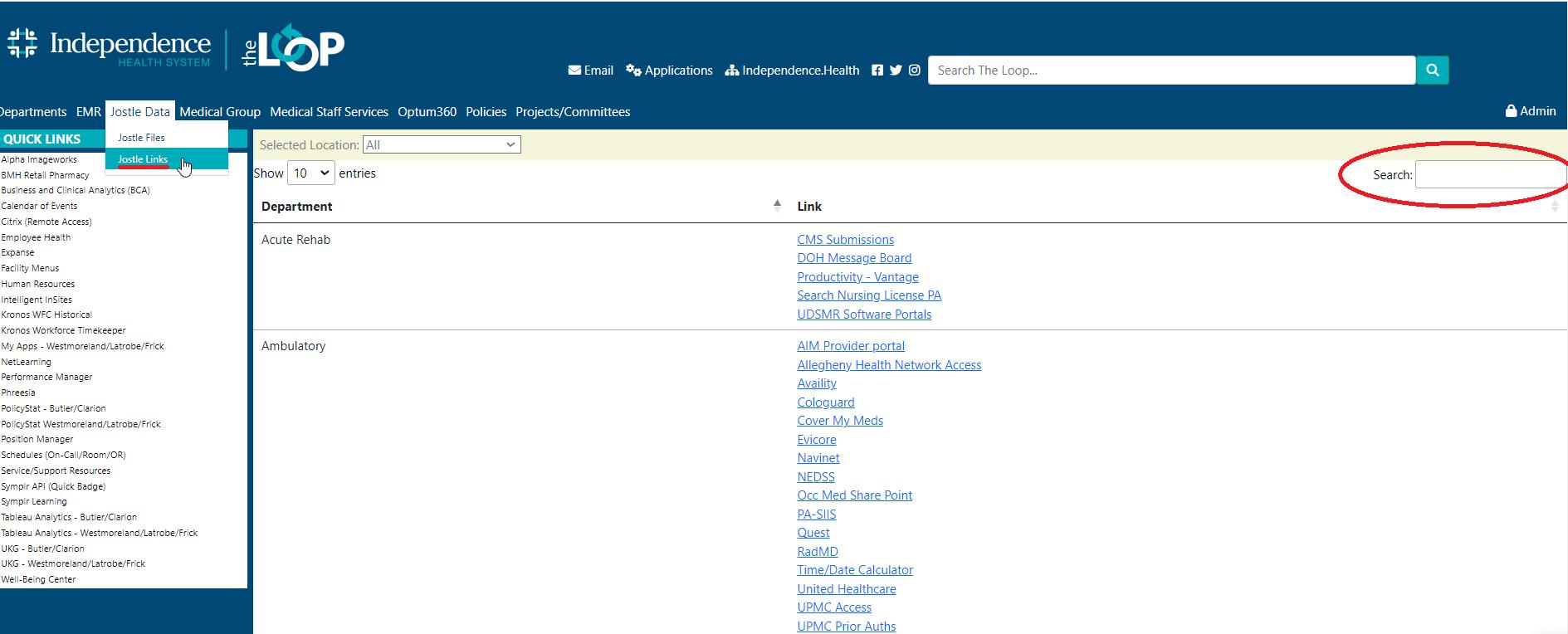Click the Search The Loop input field
The width and height of the screenshot is (1568, 634).
click(x=1171, y=71)
